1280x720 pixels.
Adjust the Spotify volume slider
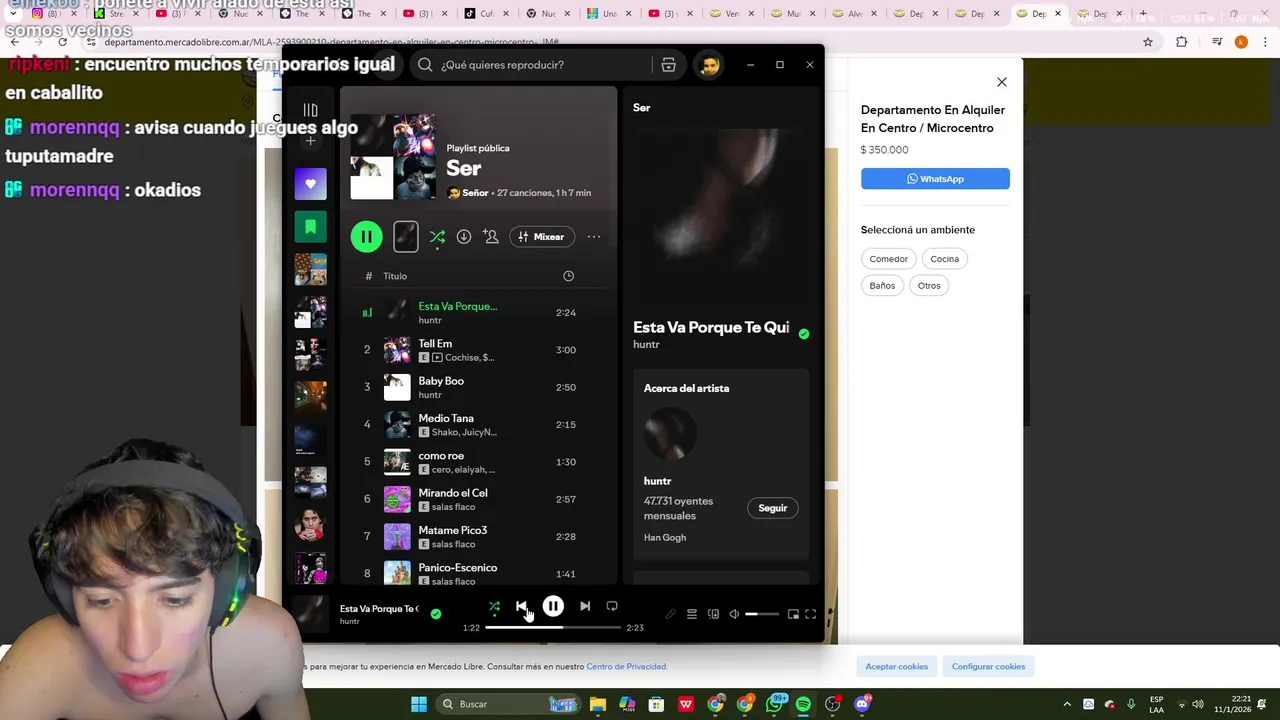(x=762, y=614)
